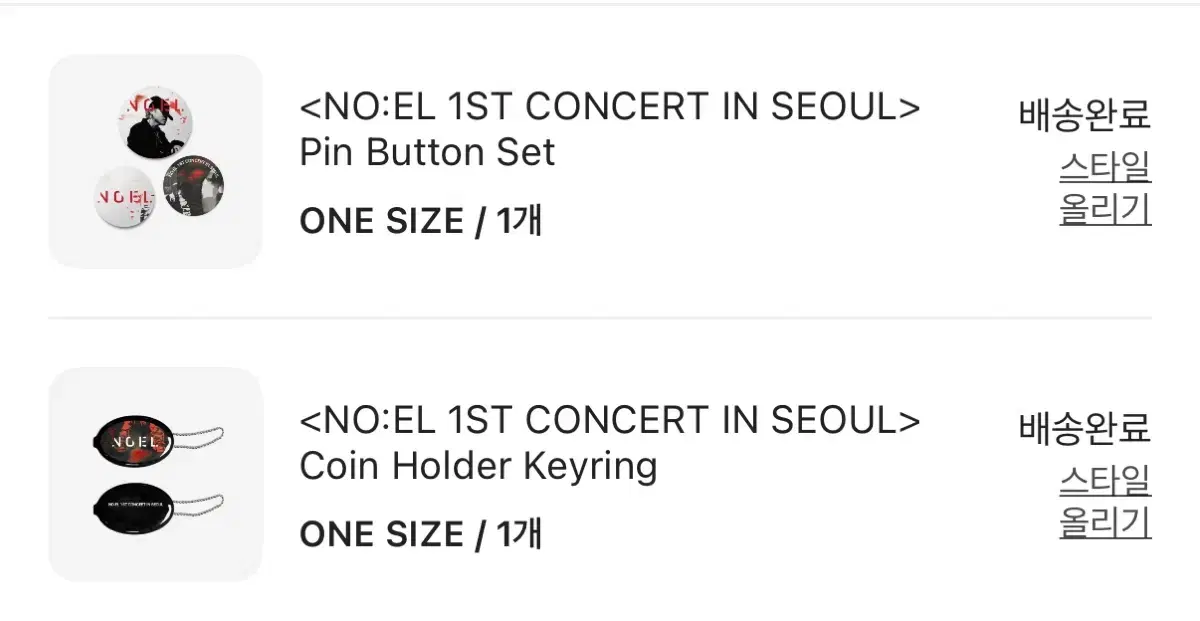Click the dark red pin button image
1200x621 pixels.
193,185
